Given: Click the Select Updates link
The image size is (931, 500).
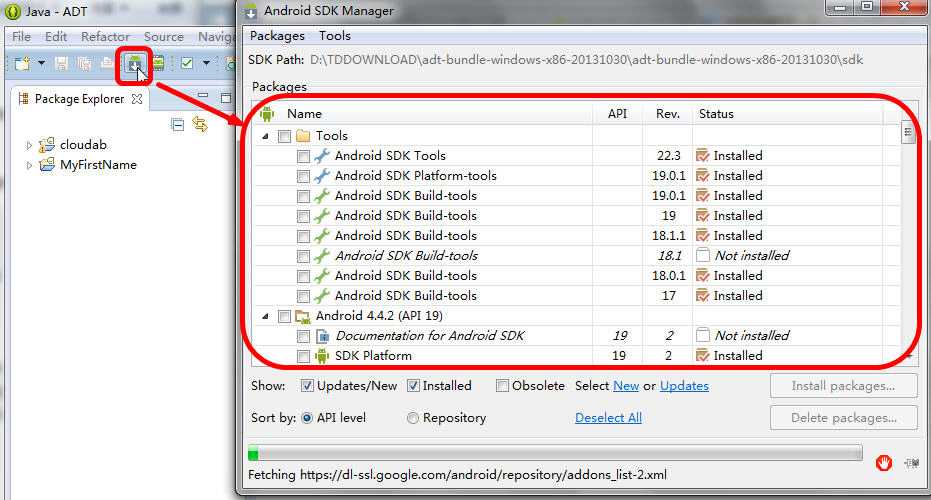Looking at the screenshot, I should pos(684,386).
